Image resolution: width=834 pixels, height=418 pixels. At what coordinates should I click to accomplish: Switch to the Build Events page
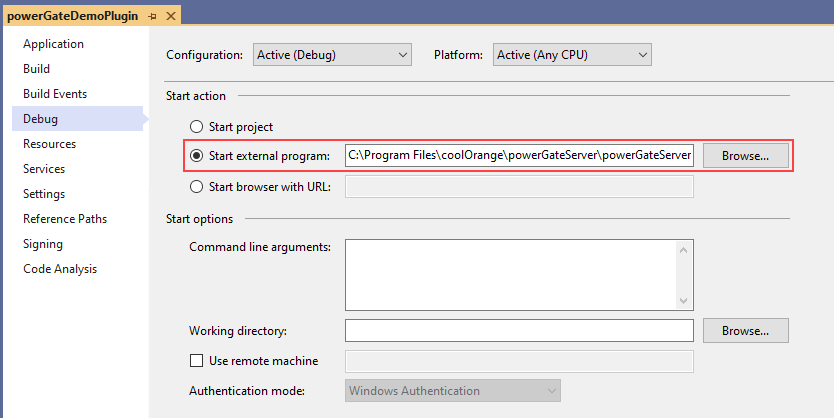coord(55,94)
